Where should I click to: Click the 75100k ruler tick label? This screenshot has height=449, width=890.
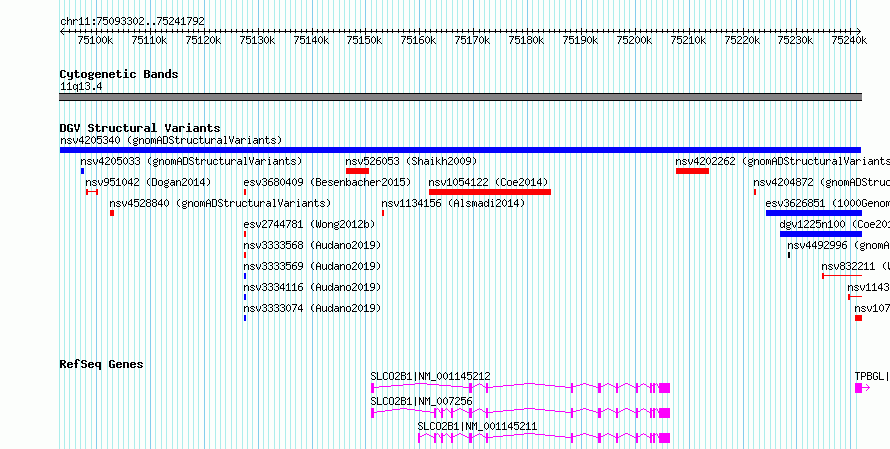(95, 40)
